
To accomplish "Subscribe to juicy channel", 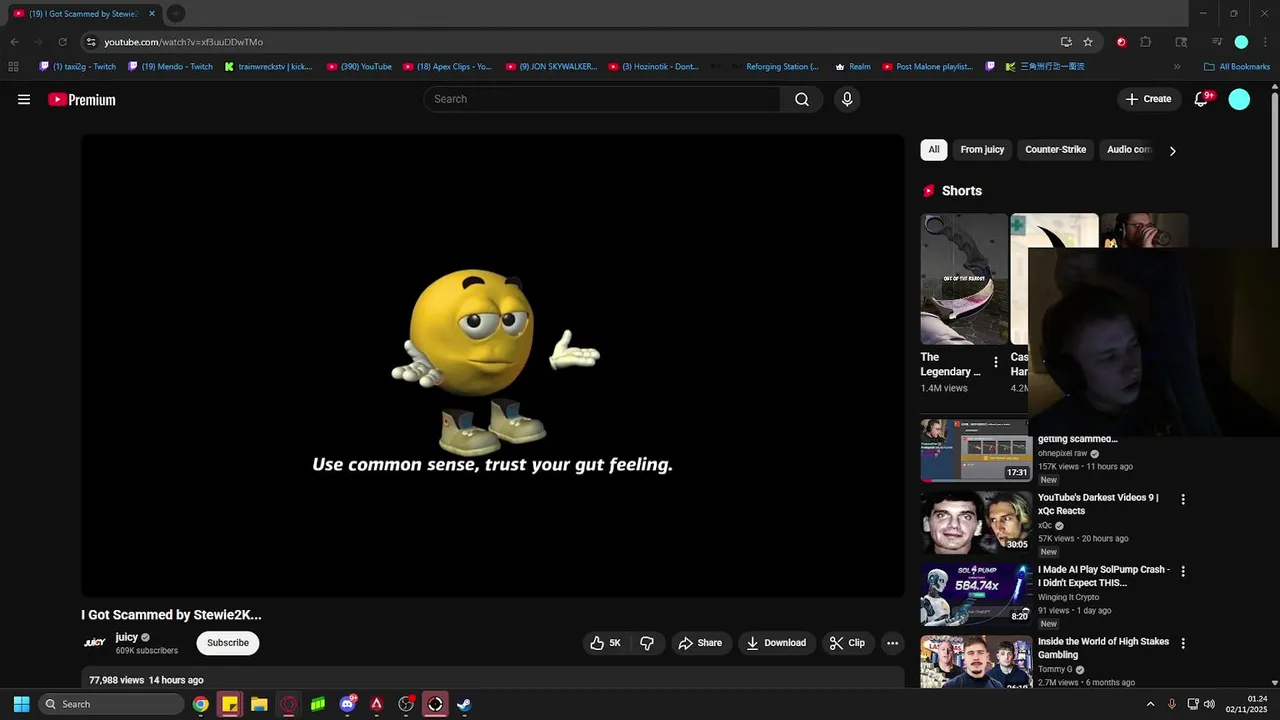I will 228,643.
